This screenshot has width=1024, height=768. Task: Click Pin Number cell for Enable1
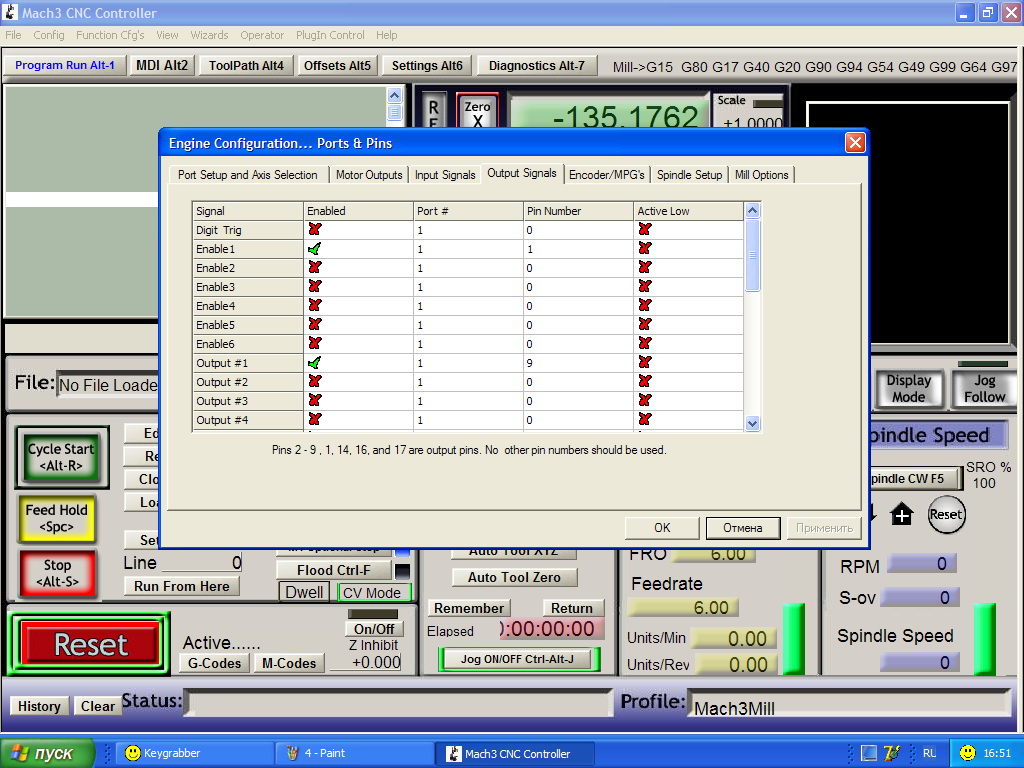[578, 249]
